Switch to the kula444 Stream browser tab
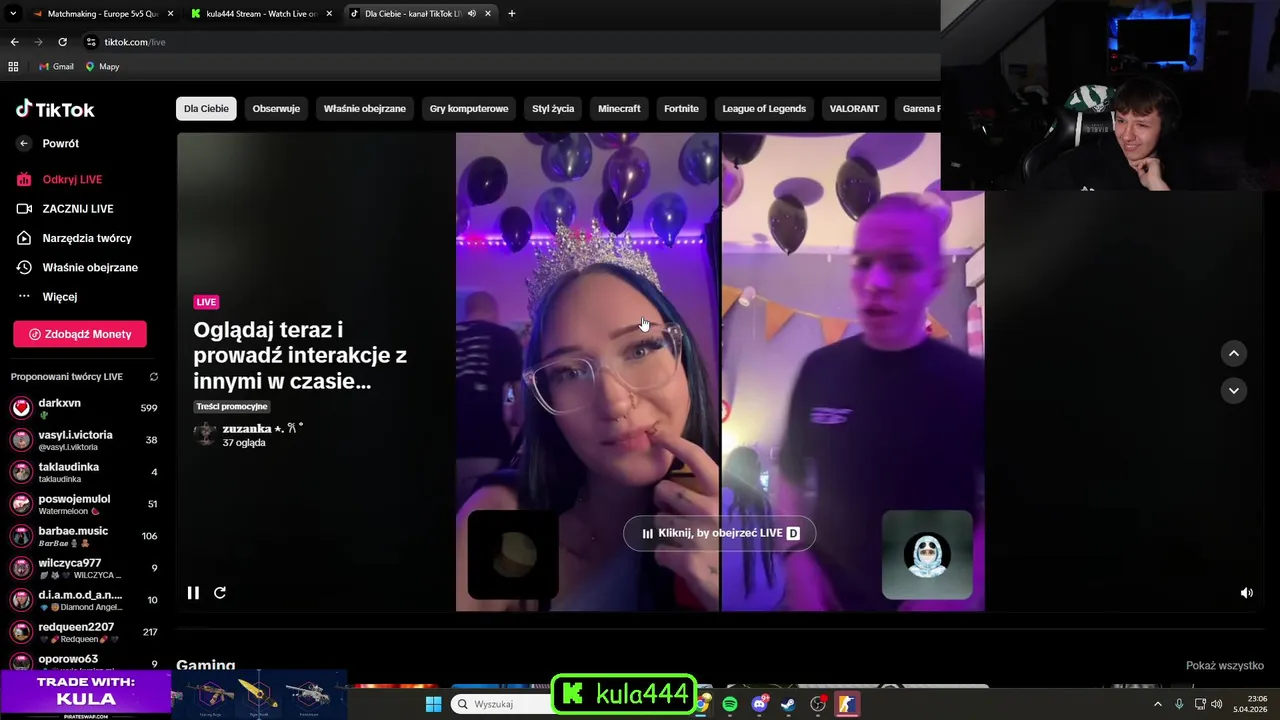 (260, 14)
